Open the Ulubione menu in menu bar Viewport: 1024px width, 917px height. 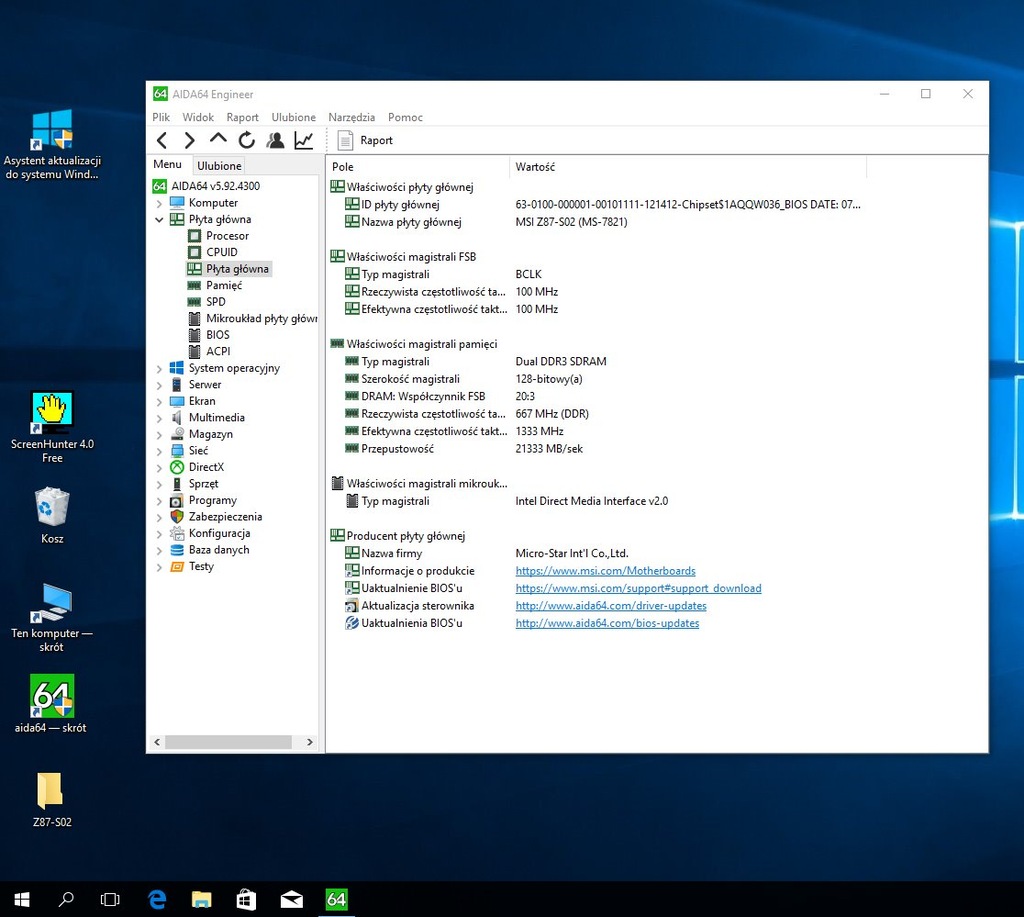tap(293, 117)
